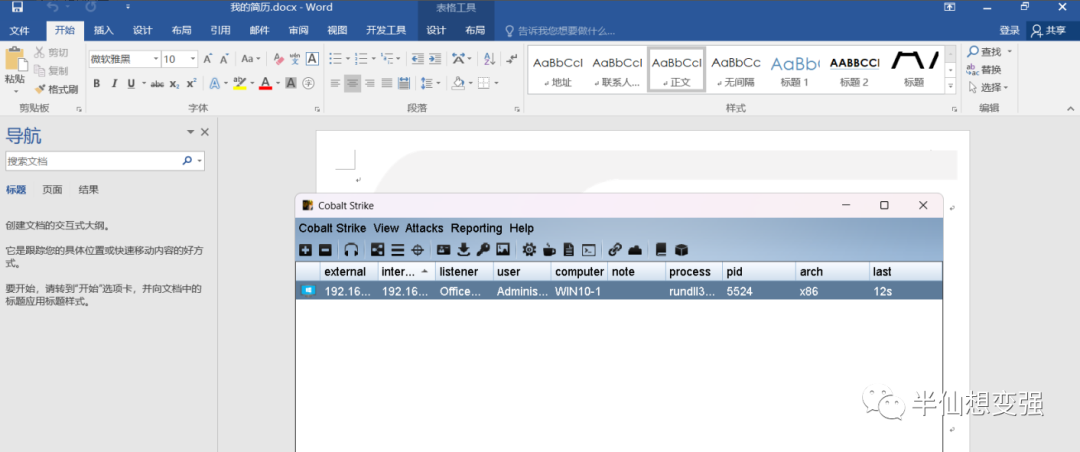Open the Attacks menu in Cobalt Strike
This screenshot has width=1080, height=452.
pyautogui.click(x=424, y=228)
